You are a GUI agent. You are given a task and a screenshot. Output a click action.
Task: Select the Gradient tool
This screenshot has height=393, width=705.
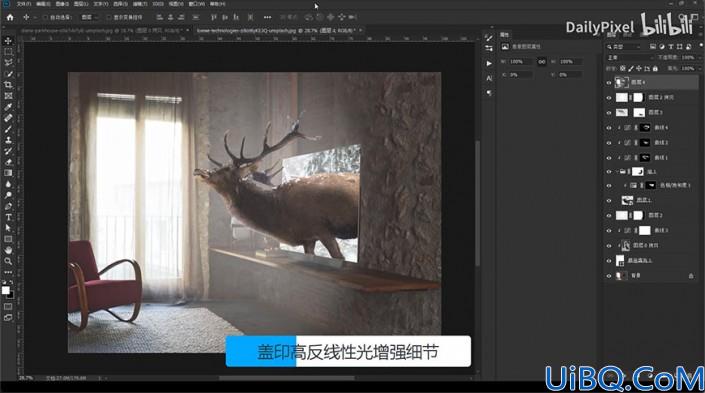click(8, 173)
